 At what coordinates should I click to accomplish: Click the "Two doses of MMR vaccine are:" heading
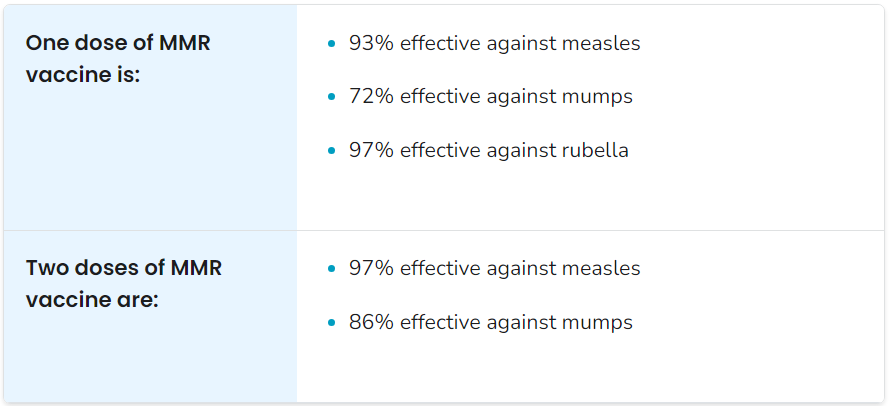click(124, 284)
